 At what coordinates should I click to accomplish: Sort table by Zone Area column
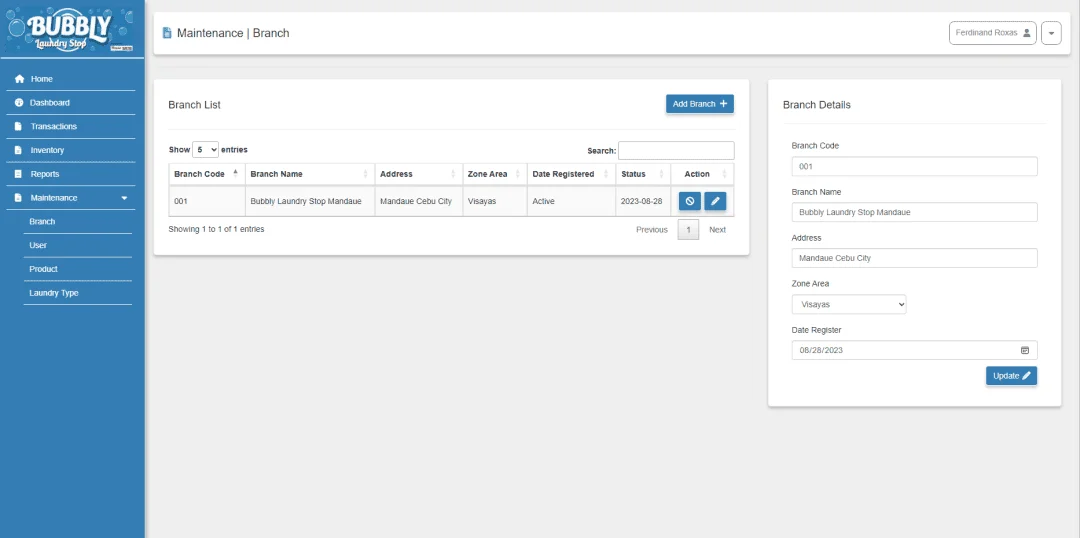(495, 174)
